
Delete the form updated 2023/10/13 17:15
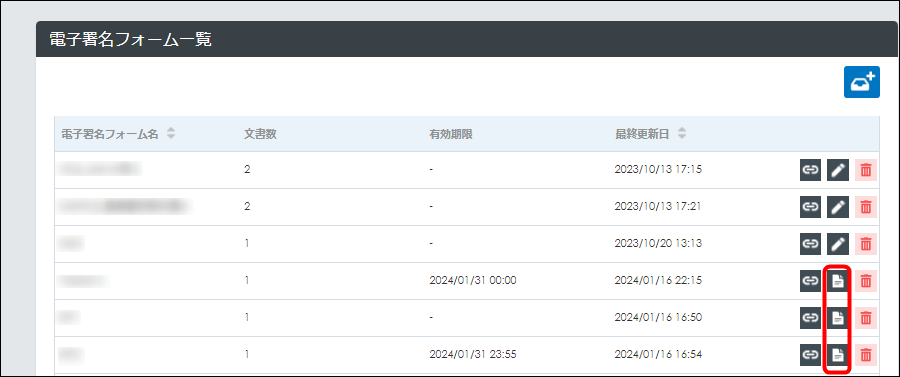coord(866,170)
